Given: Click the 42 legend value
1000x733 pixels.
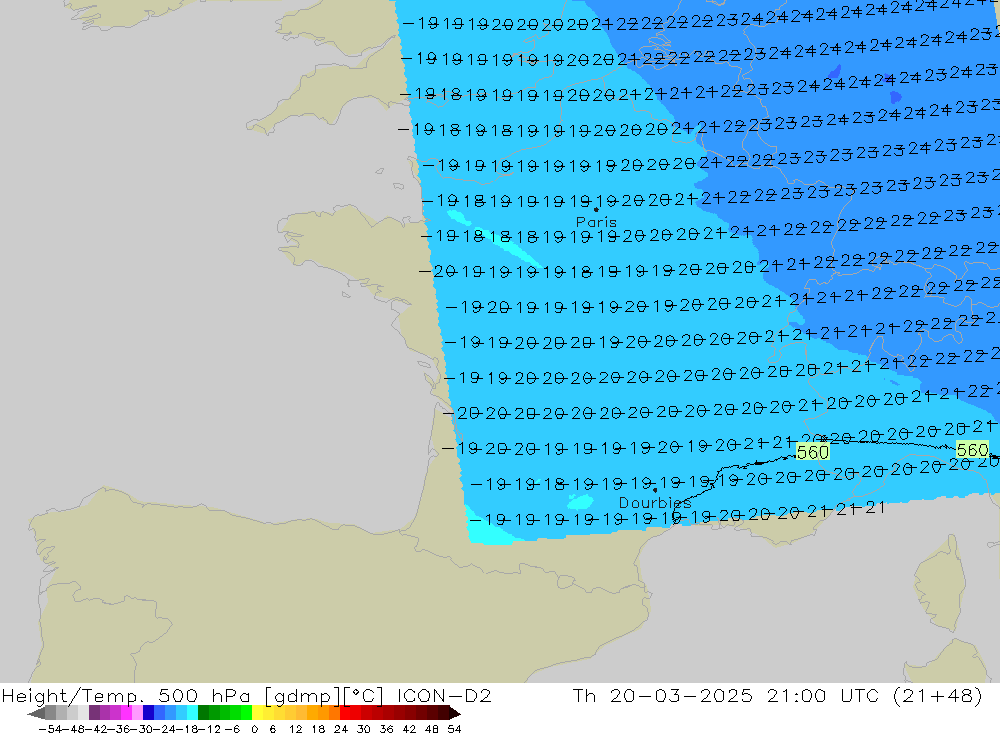Looking at the screenshot, I should click(409, 729).
